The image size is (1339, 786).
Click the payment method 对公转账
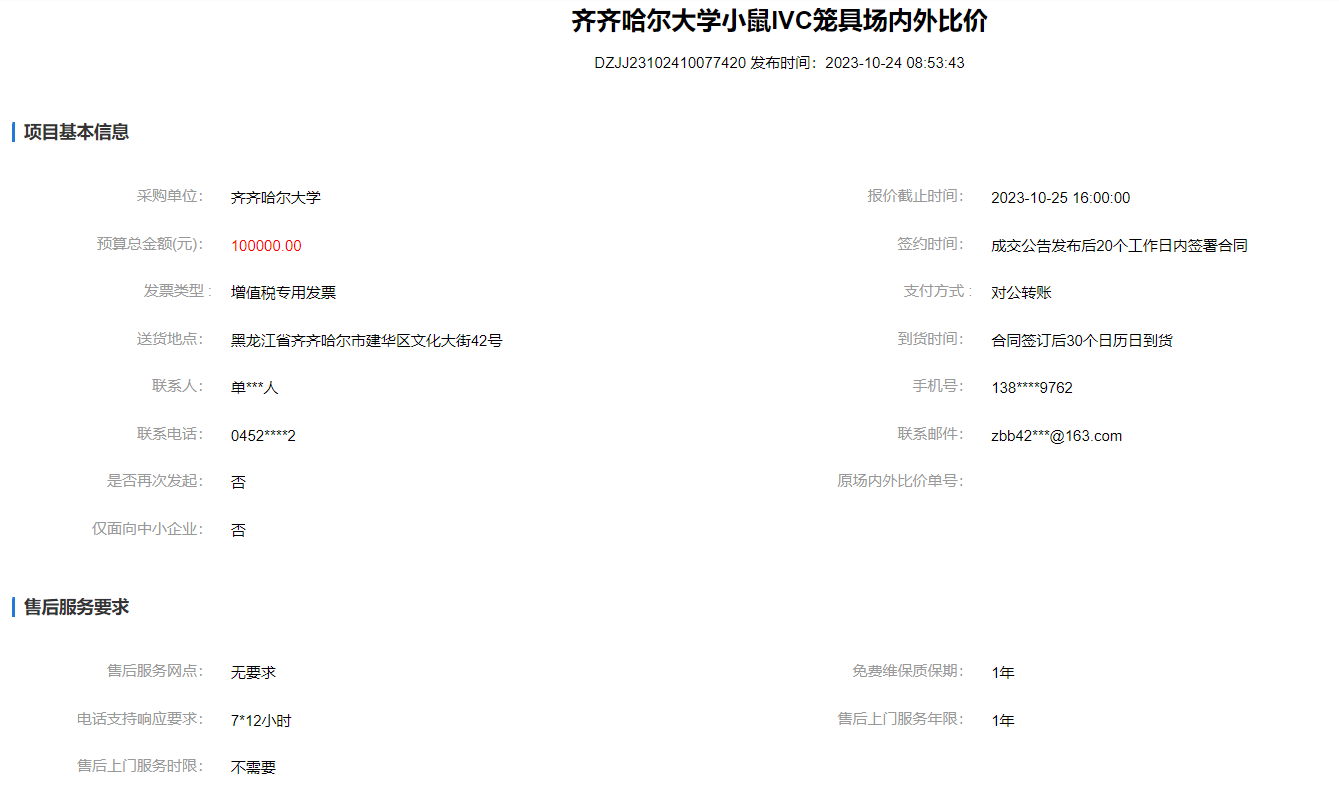click(1021, 293)
